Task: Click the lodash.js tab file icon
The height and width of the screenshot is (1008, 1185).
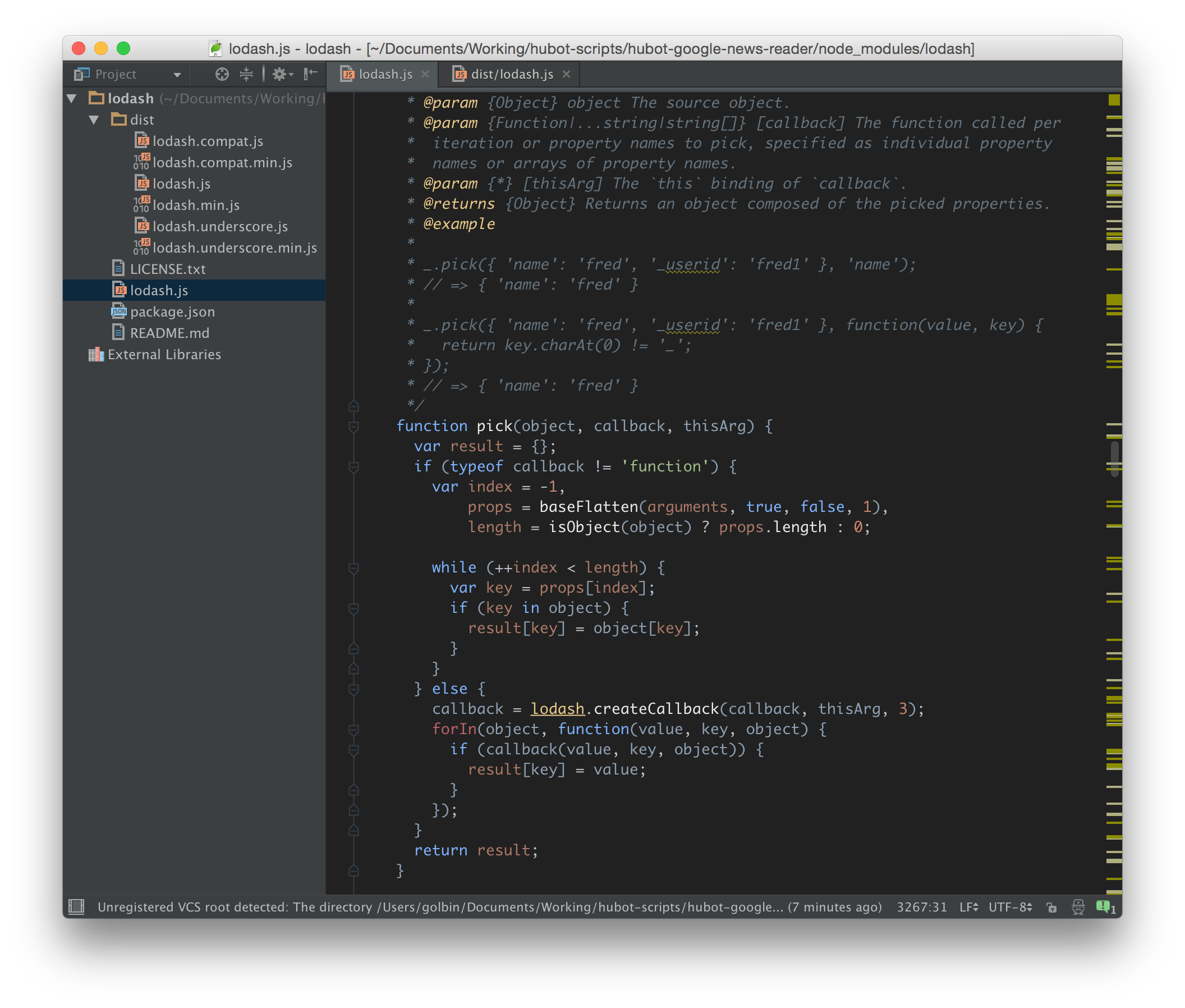Action: tap(347, 74)
